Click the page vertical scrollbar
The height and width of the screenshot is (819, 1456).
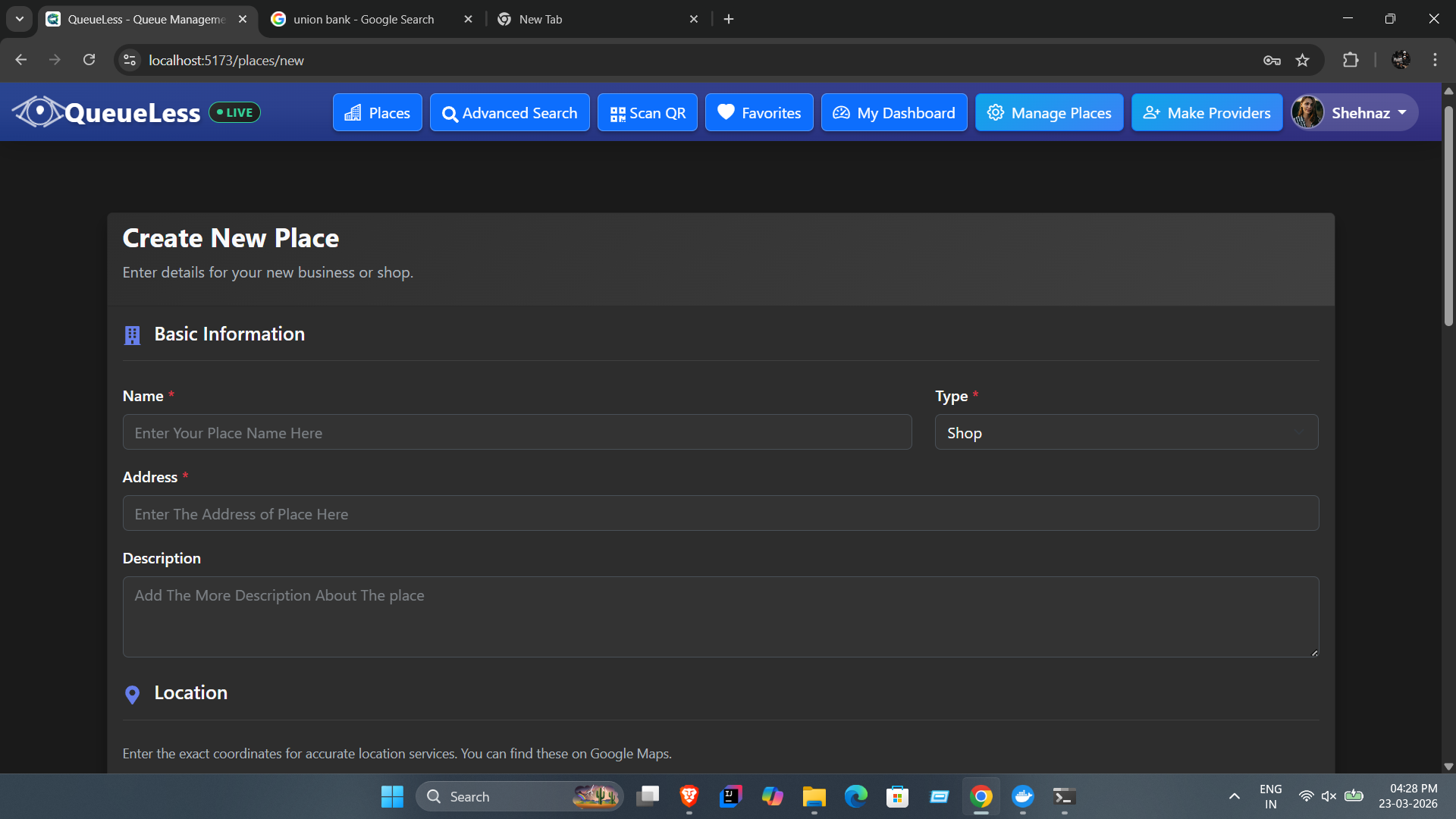tap(1448, 216)
